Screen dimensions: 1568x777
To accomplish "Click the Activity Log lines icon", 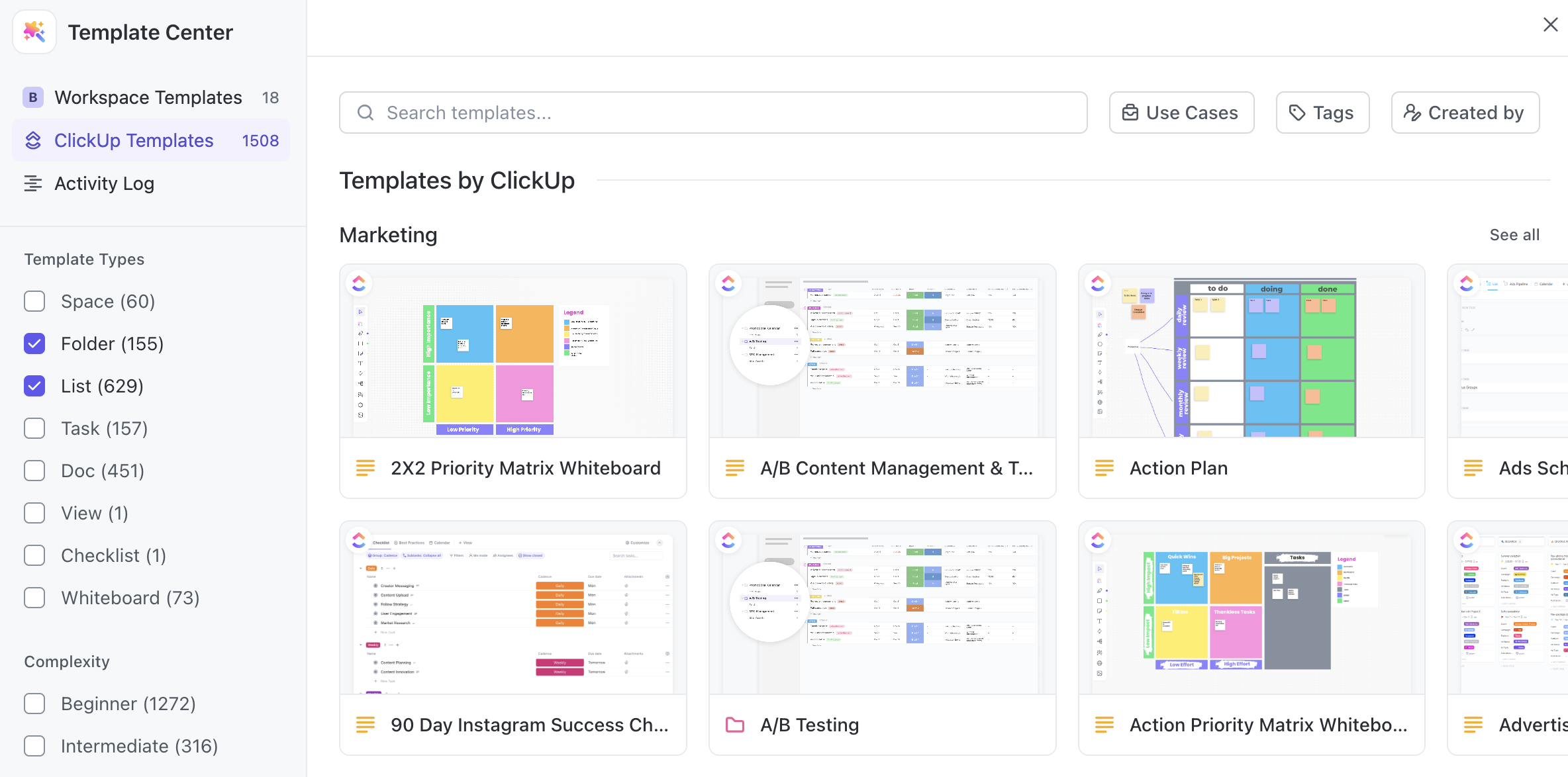I will pos(33,183).
